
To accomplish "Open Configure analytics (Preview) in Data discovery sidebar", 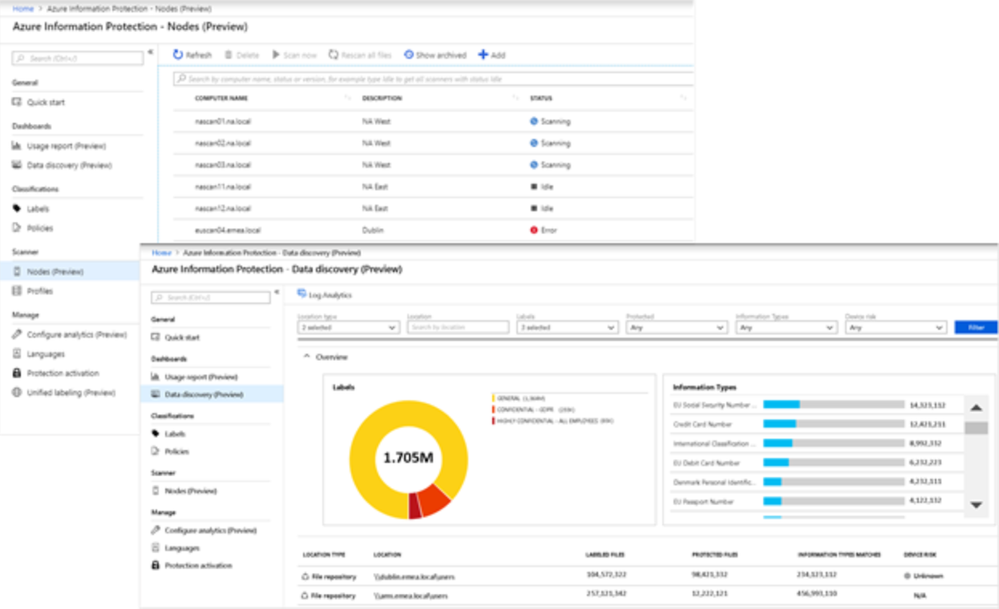I will [x=210, y=530].
